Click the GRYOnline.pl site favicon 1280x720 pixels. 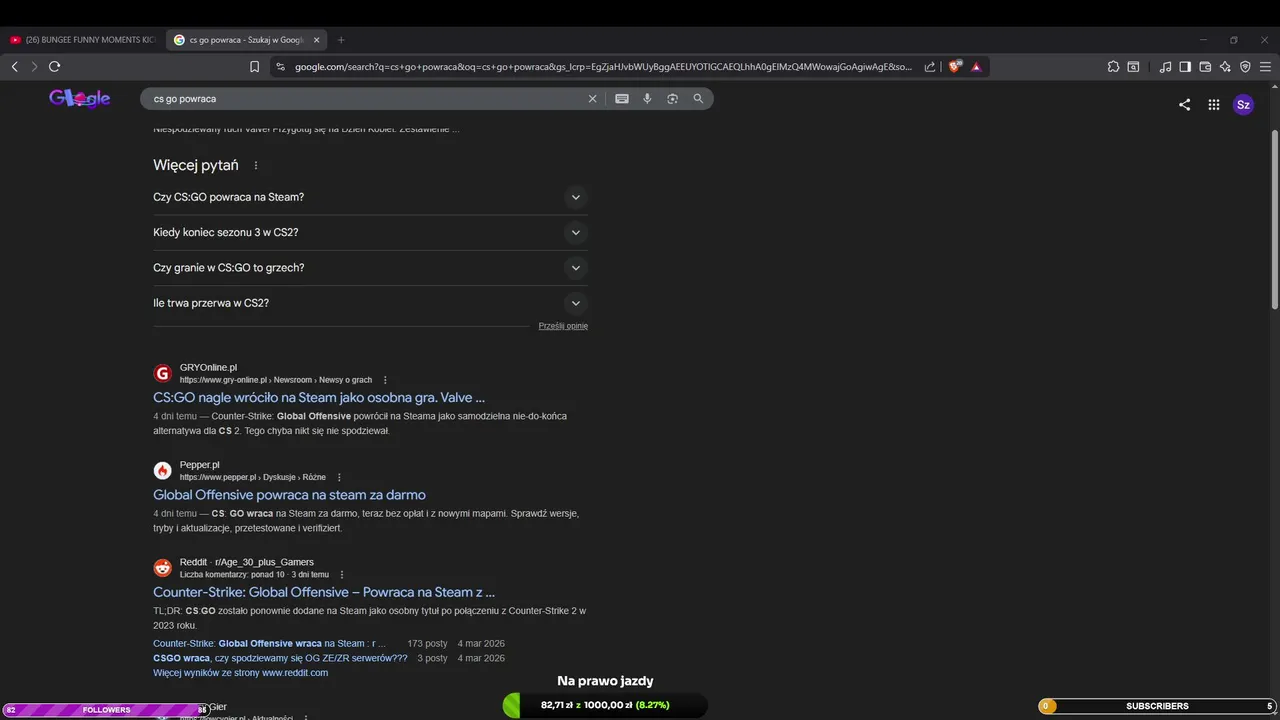coord(162,373)
